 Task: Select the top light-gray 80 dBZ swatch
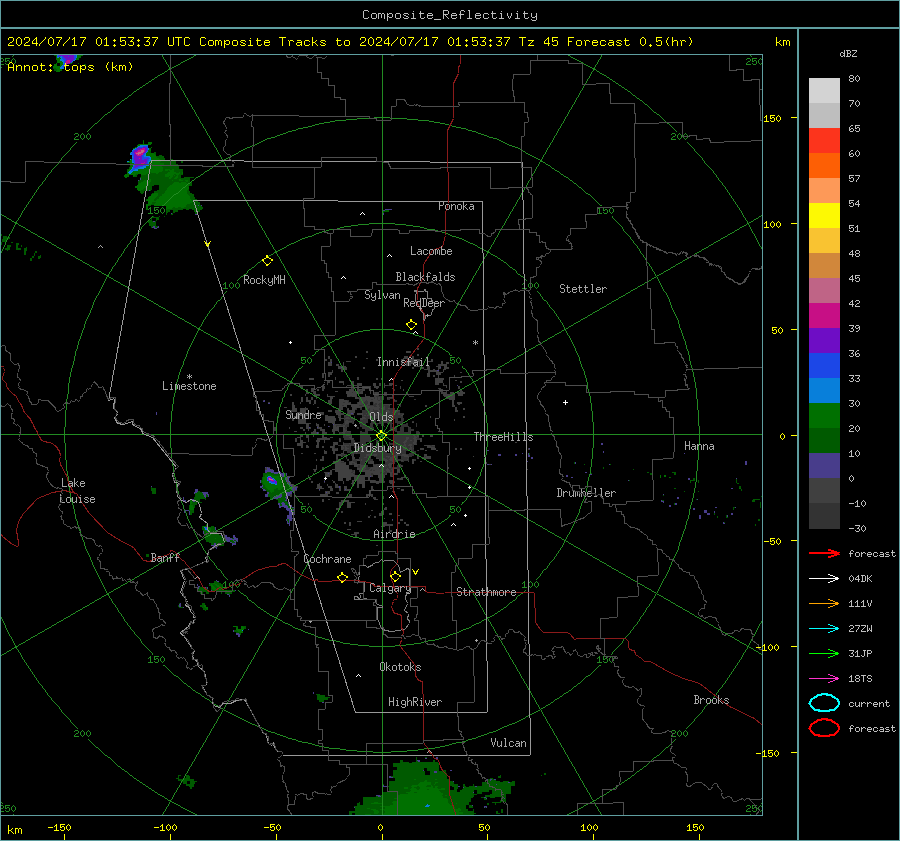click(824, 91)
